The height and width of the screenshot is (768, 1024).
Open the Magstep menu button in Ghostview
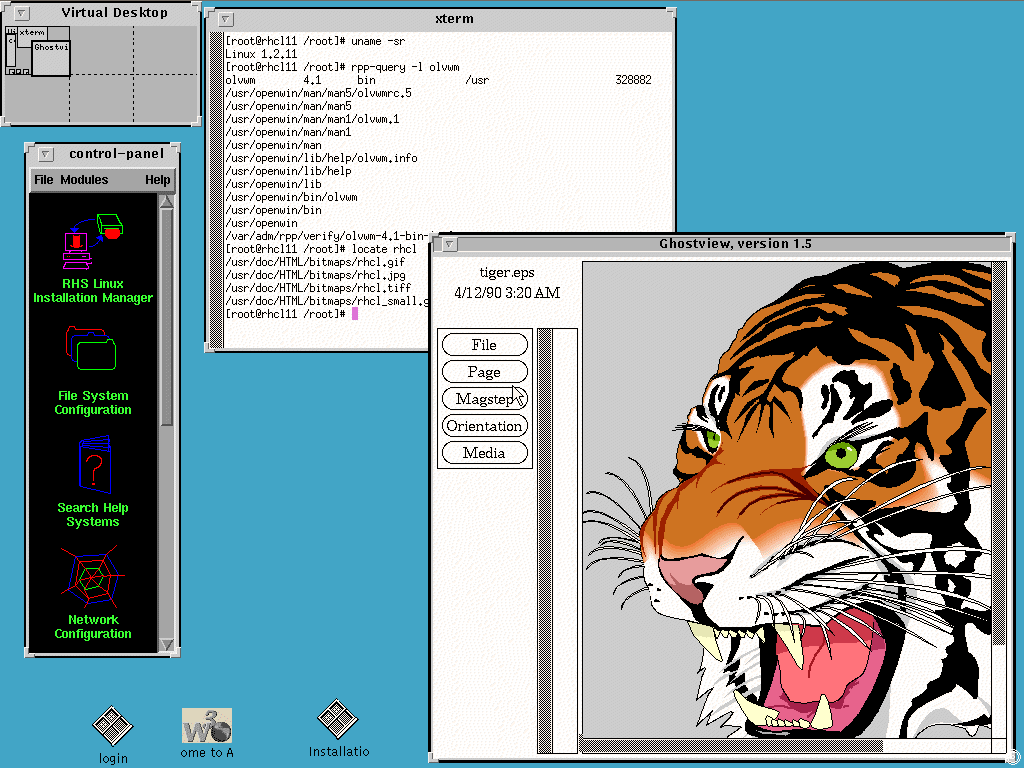pos(485,398)
